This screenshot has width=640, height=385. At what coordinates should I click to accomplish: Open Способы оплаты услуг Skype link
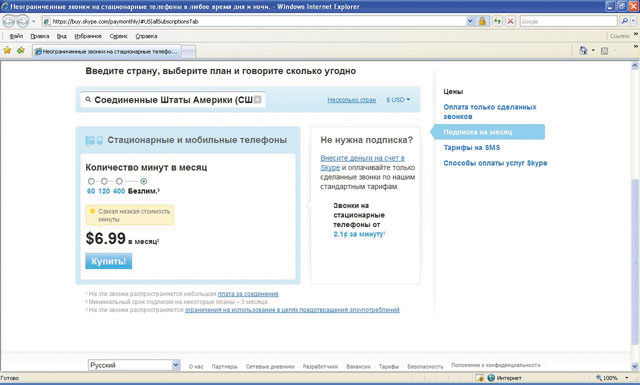point(495,163)
